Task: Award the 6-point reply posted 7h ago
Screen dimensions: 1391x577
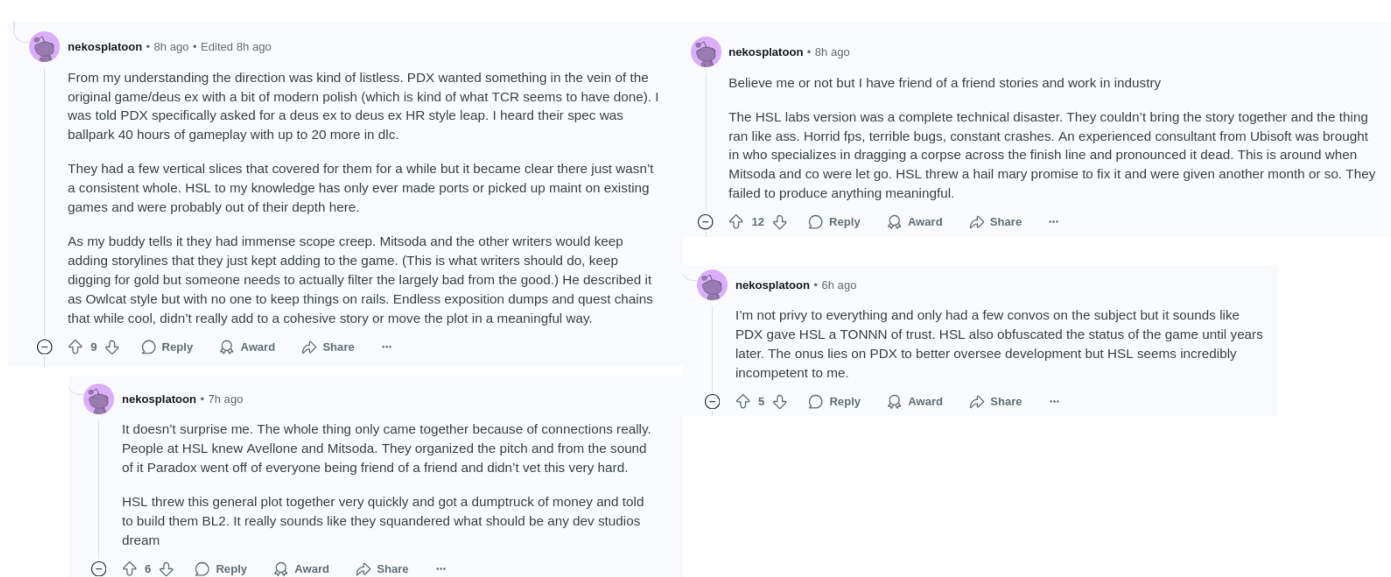Action: 301,569
